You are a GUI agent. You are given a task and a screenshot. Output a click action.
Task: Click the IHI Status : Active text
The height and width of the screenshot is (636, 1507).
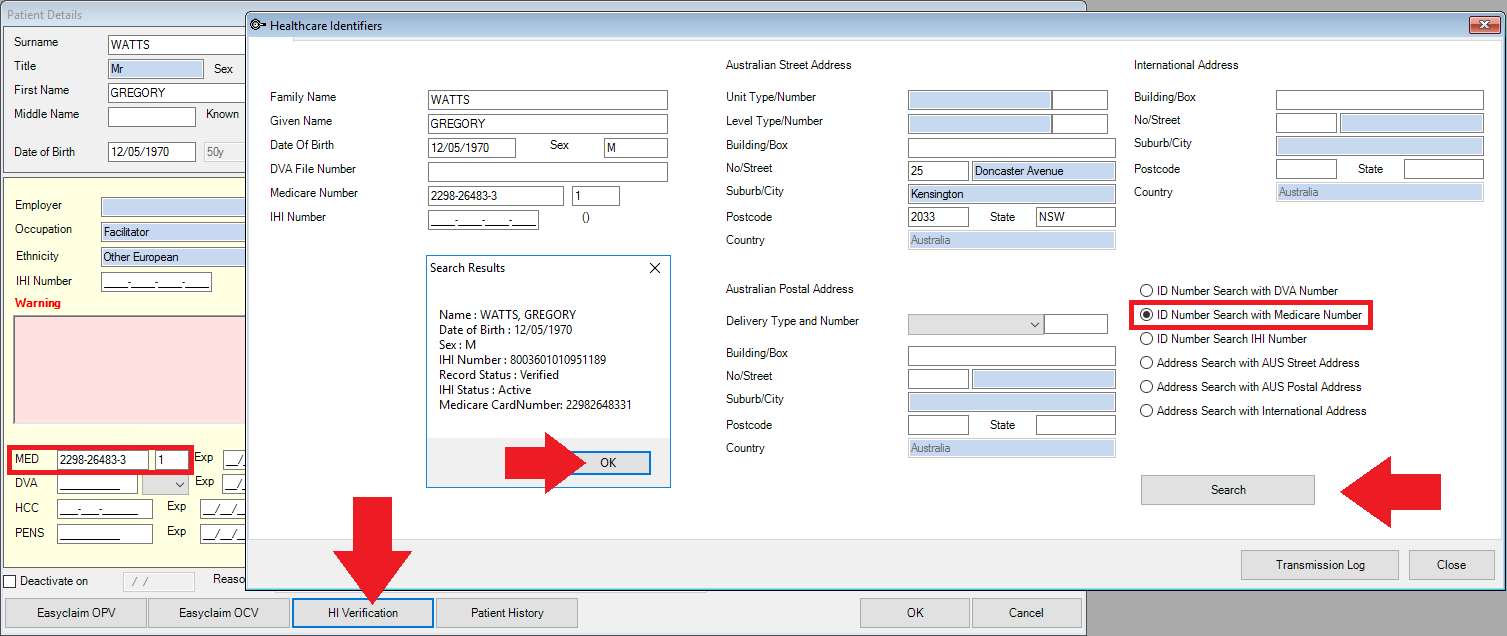coord(485,390)
